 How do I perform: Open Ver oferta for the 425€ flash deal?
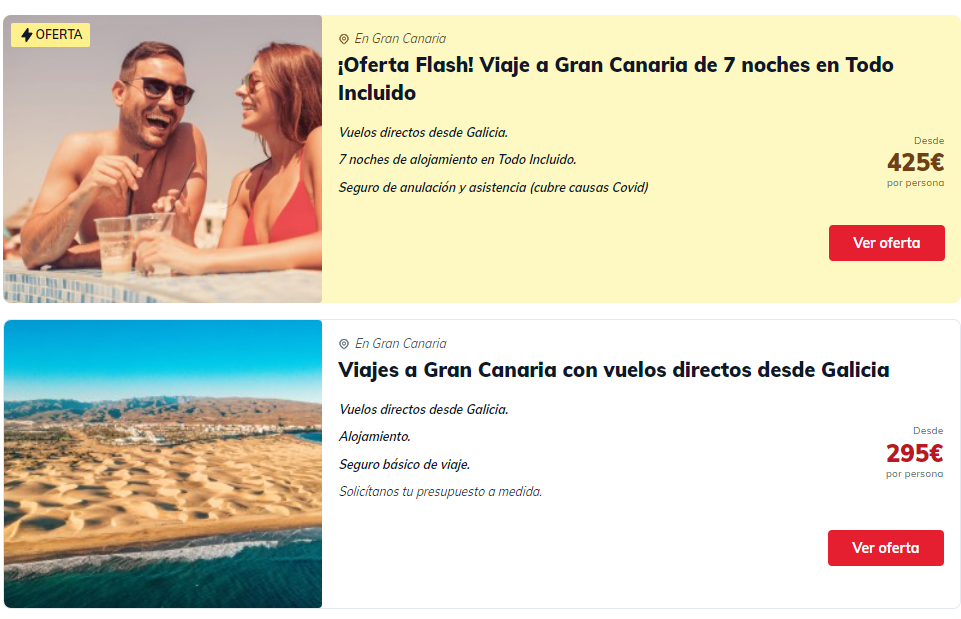886,243
